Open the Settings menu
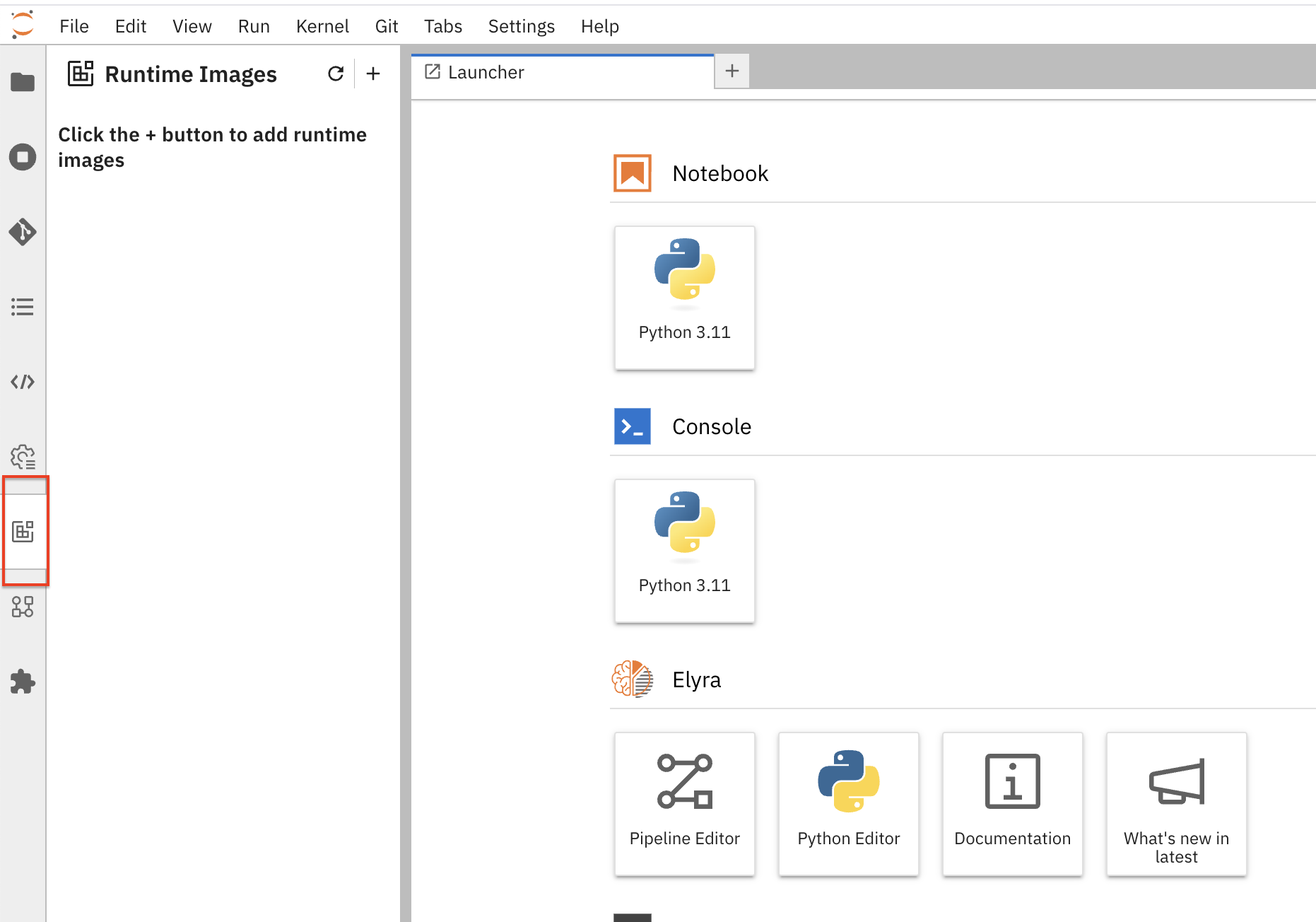The image size is (1316, 922). click(x=522, y=26)
